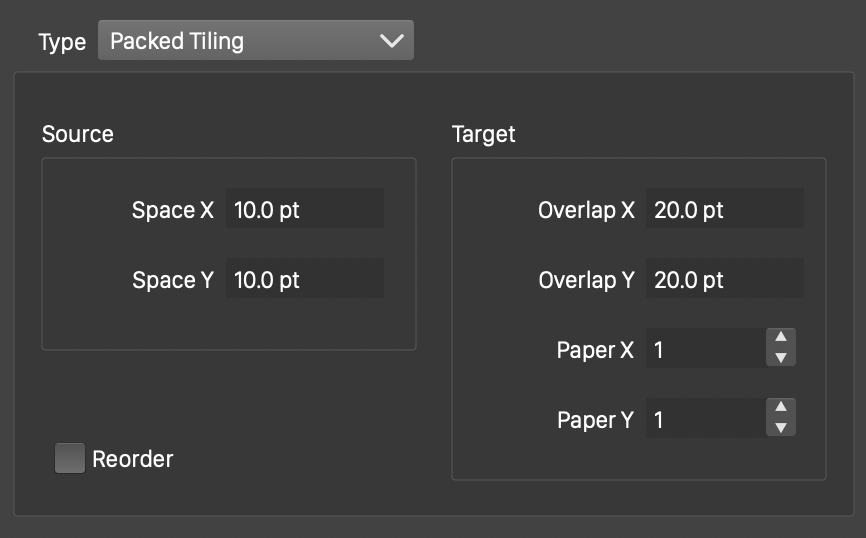Focus the Paper X number field
Image resolution: width=866 pixels, height=538 pixels.
tap(704, 350)
